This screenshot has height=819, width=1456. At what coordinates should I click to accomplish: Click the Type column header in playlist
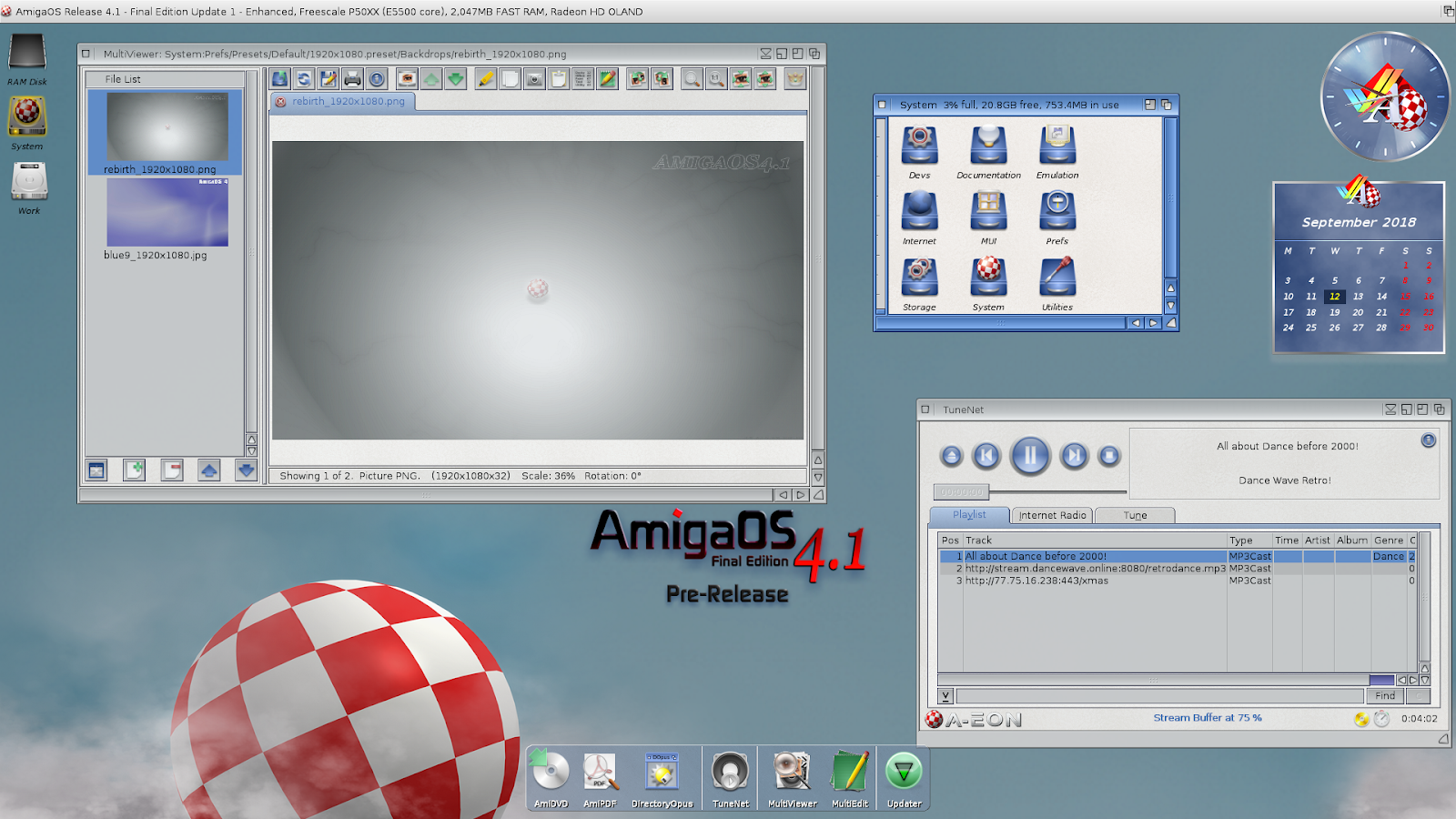(1249, 540)
